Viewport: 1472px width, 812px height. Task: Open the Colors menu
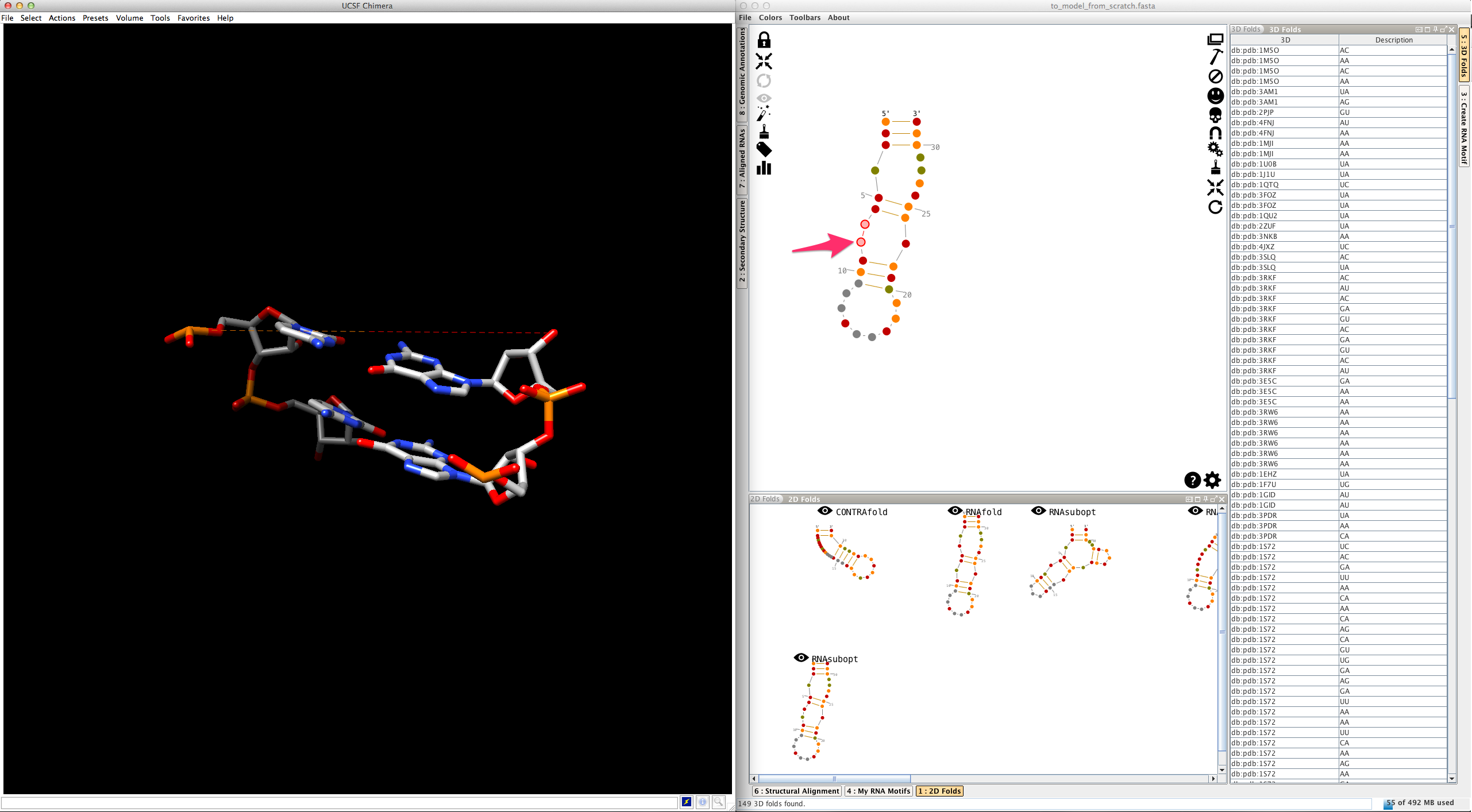tap(770, 18)
